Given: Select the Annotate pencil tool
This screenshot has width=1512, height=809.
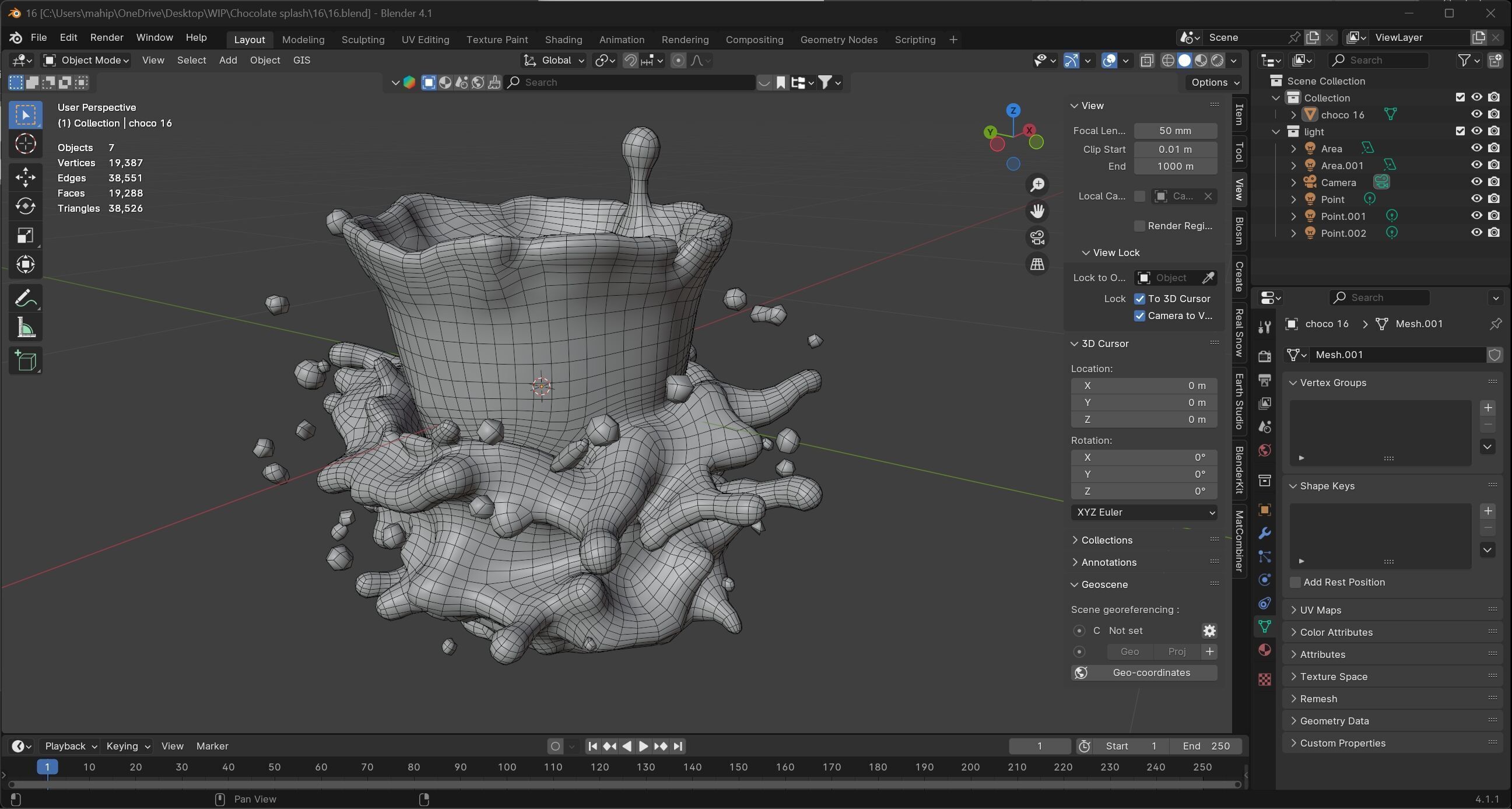Looking at the screenshot, I should click(25, 299).
